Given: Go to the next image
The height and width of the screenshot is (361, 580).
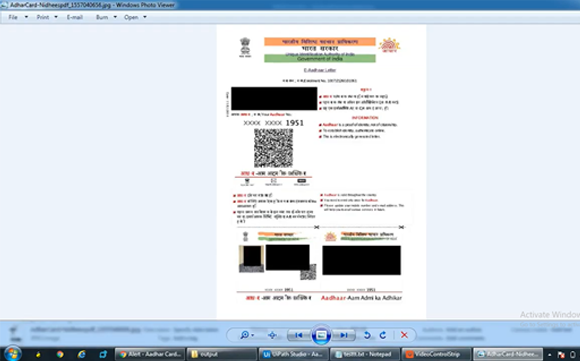Looking at the screenshot, I should [344, 335].
